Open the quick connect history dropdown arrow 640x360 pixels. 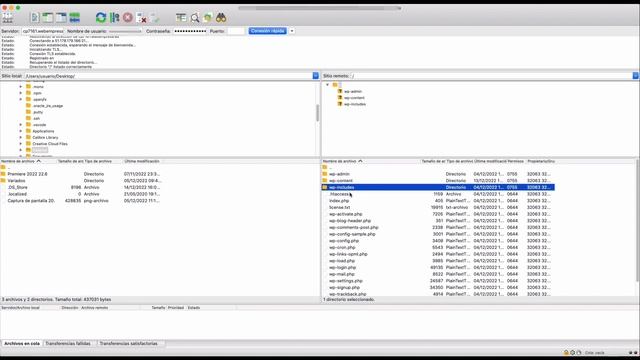click(x=292, y=31)
